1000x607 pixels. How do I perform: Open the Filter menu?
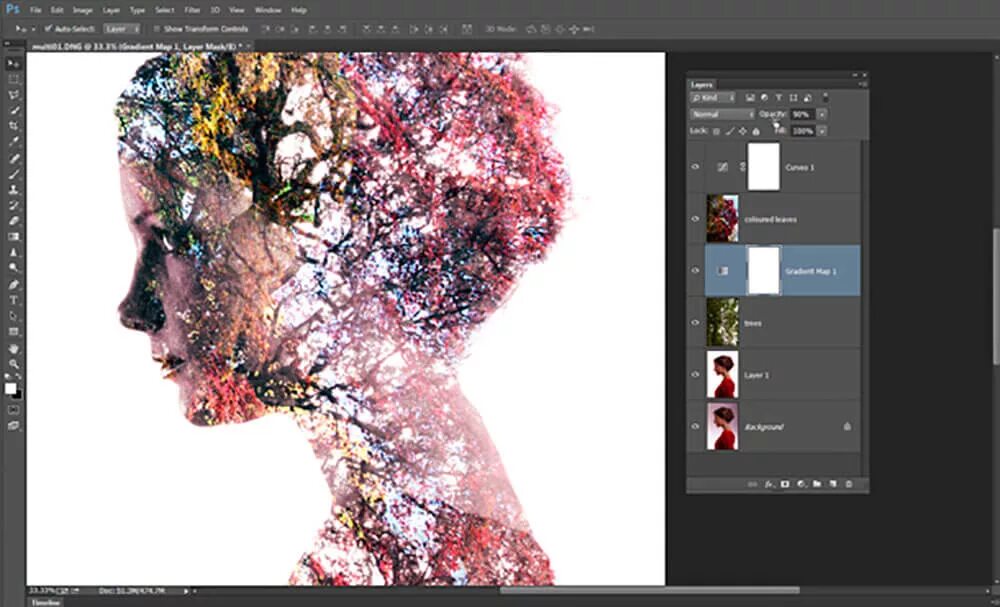[x=192, y=10]
